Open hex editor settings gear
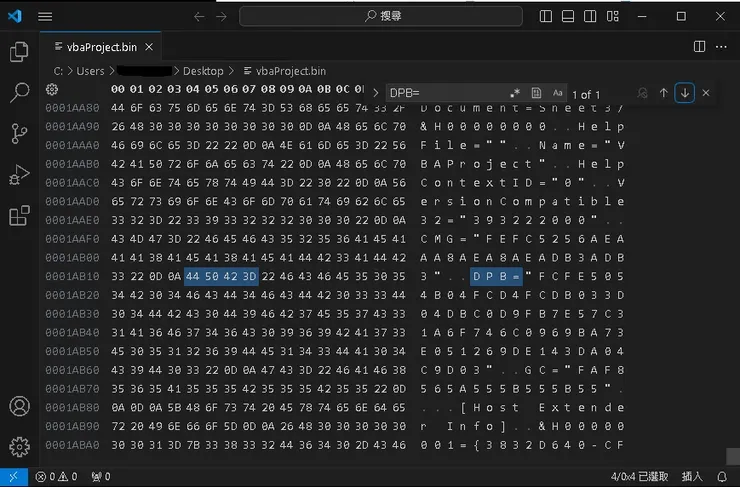 pyautogui.click(x=52, y=89)
